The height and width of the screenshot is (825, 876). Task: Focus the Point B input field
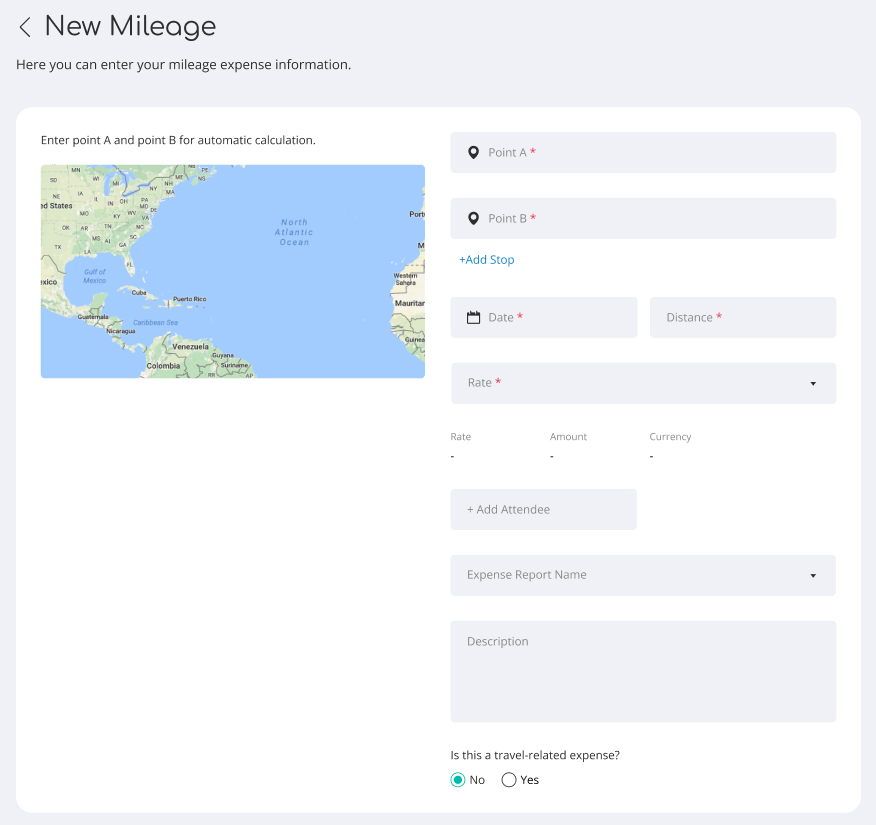[643, 218]
